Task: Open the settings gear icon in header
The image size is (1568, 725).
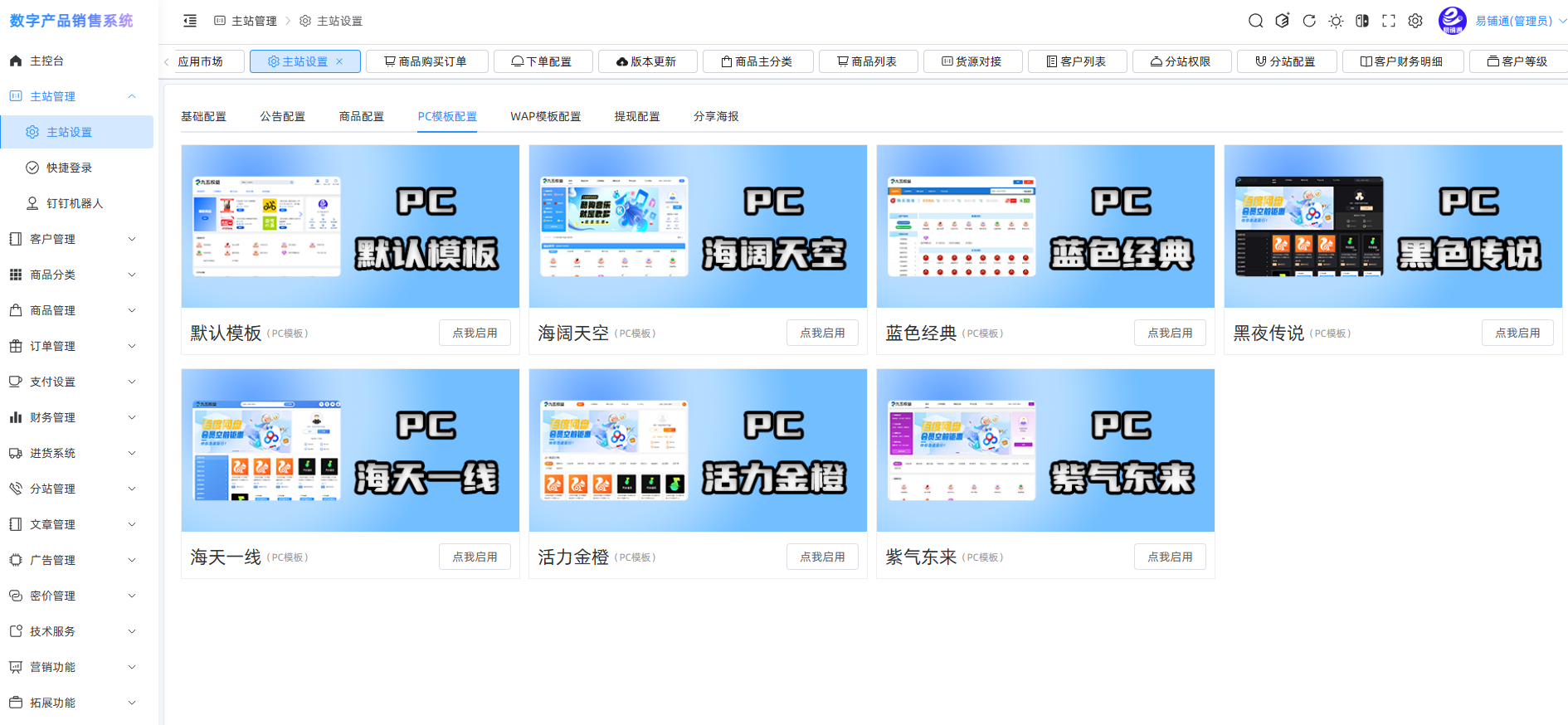Action: coord(1415,21)
